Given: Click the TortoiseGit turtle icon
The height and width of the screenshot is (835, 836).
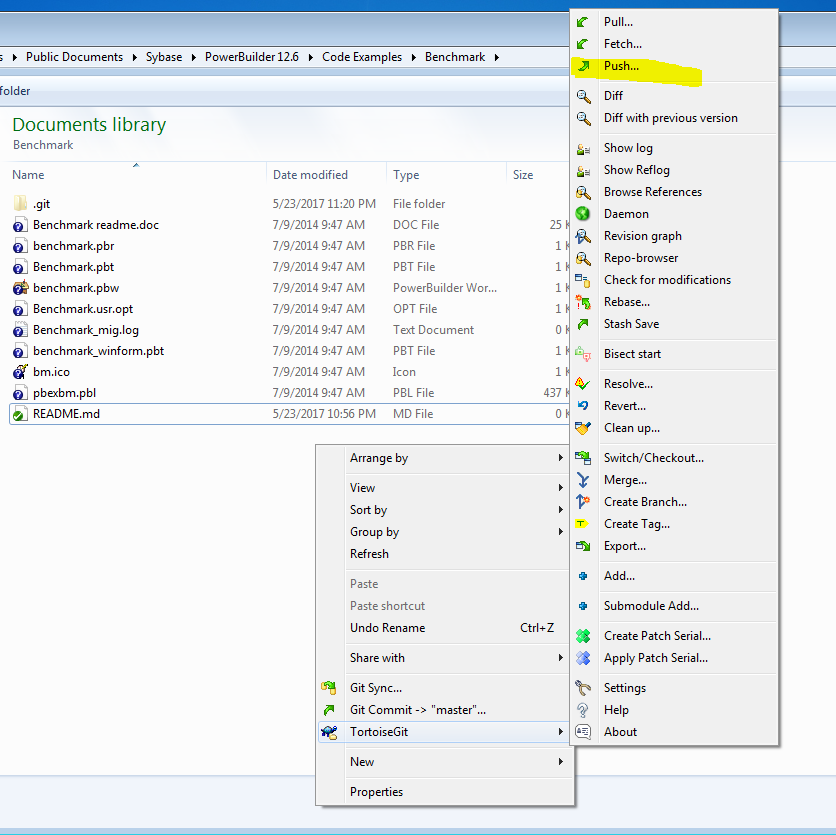Looking at the screenshot, I should click(329, 732).
